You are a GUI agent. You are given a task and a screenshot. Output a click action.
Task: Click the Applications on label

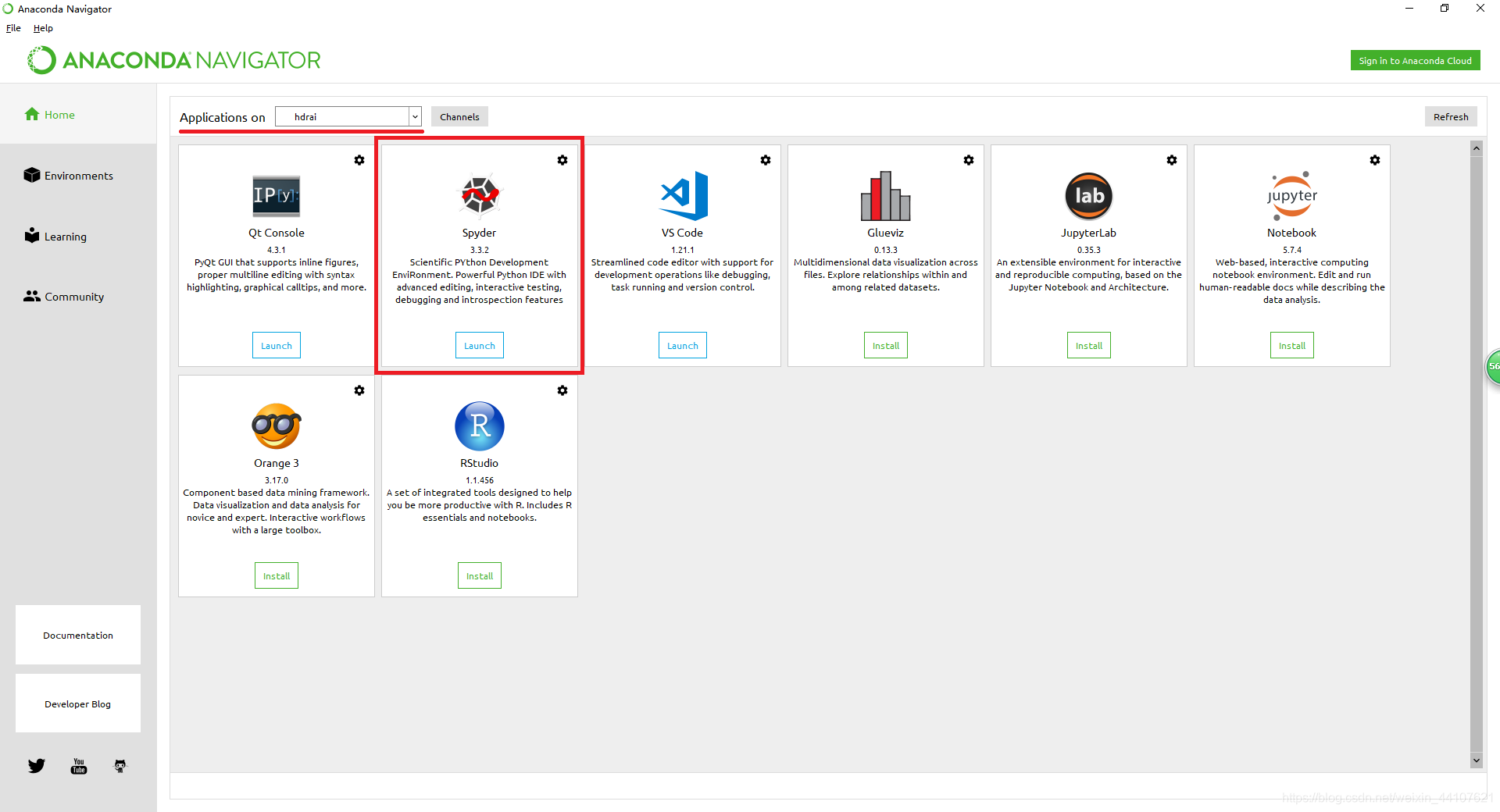(223, 118)
